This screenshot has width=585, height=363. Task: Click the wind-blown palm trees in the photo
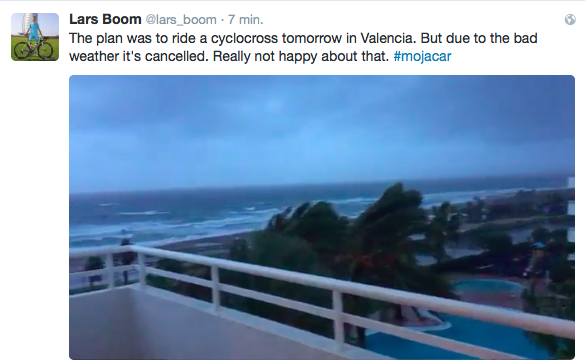pos(358,231)
